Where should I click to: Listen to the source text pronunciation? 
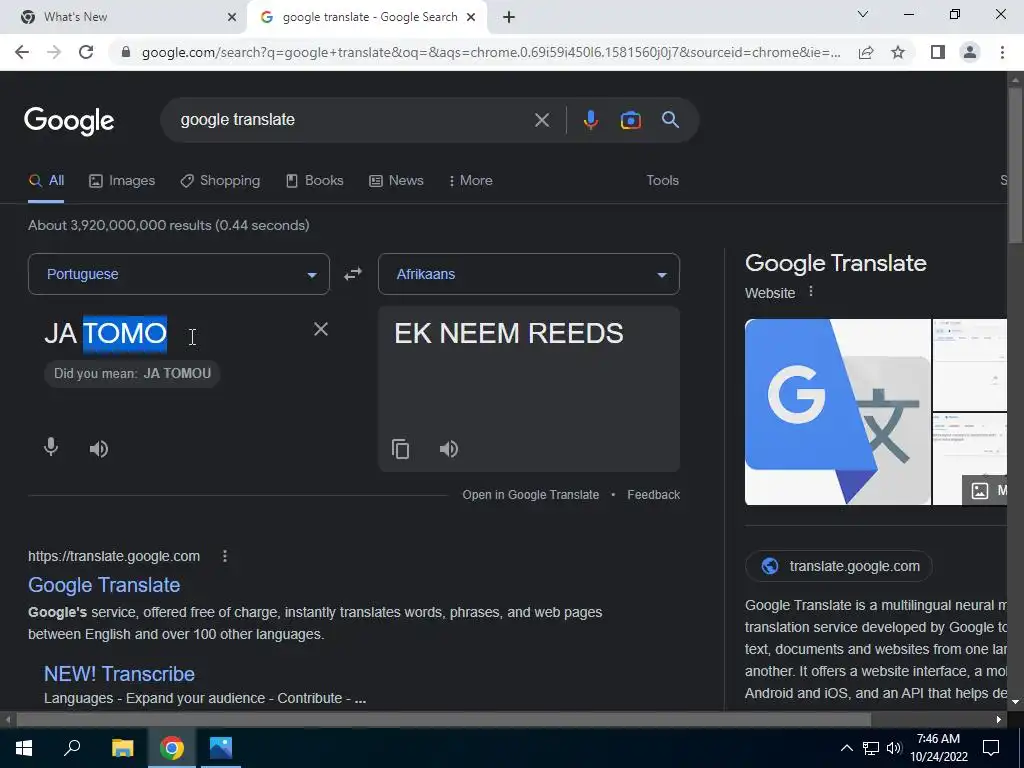99,449
